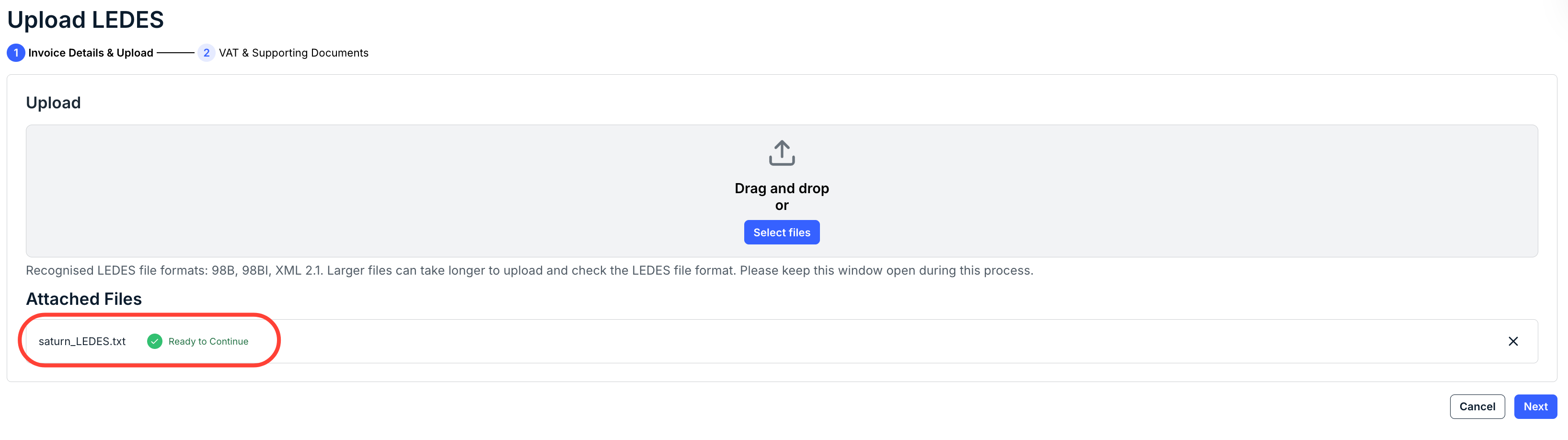
Task: Go to the VAT & Supporting Documents step
Action: tap(293, 53)
